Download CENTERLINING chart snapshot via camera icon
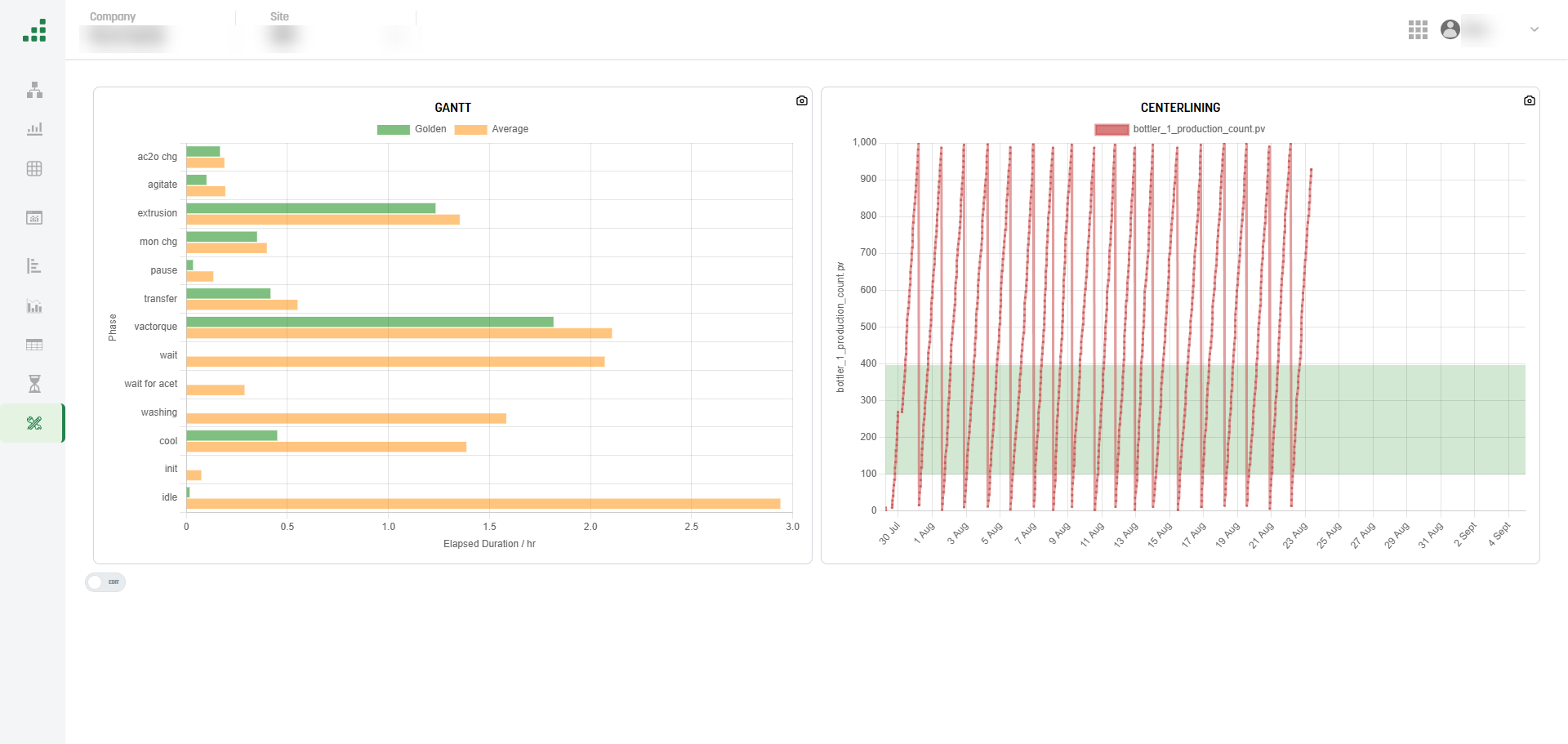 (x=1530, y=100)
